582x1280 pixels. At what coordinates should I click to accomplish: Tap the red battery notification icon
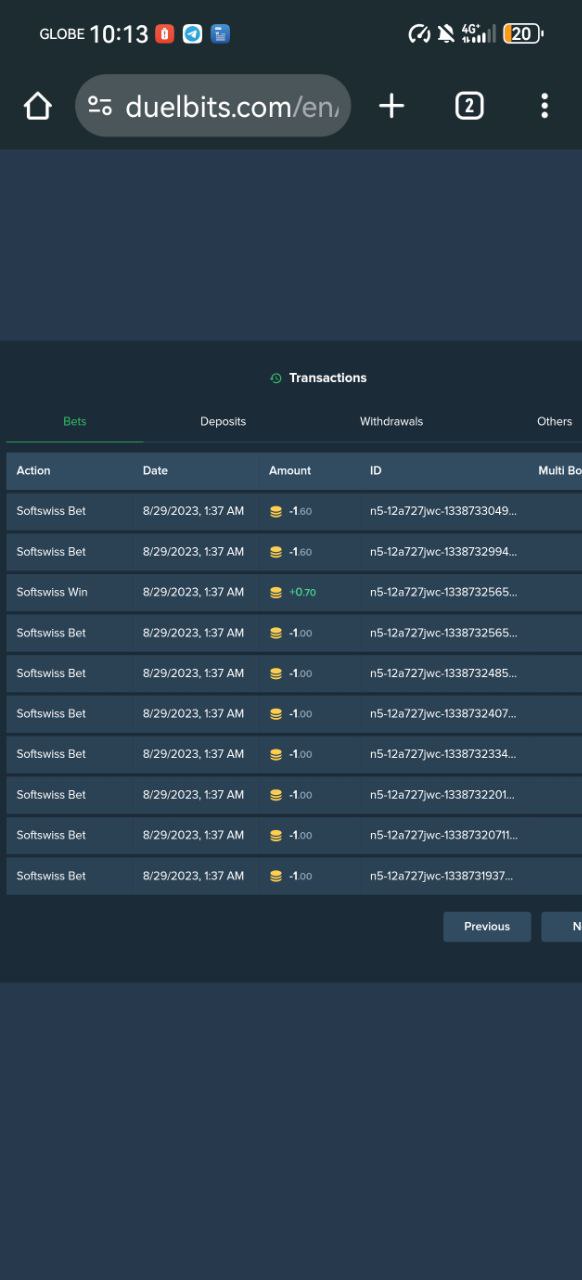click(165, 34)
